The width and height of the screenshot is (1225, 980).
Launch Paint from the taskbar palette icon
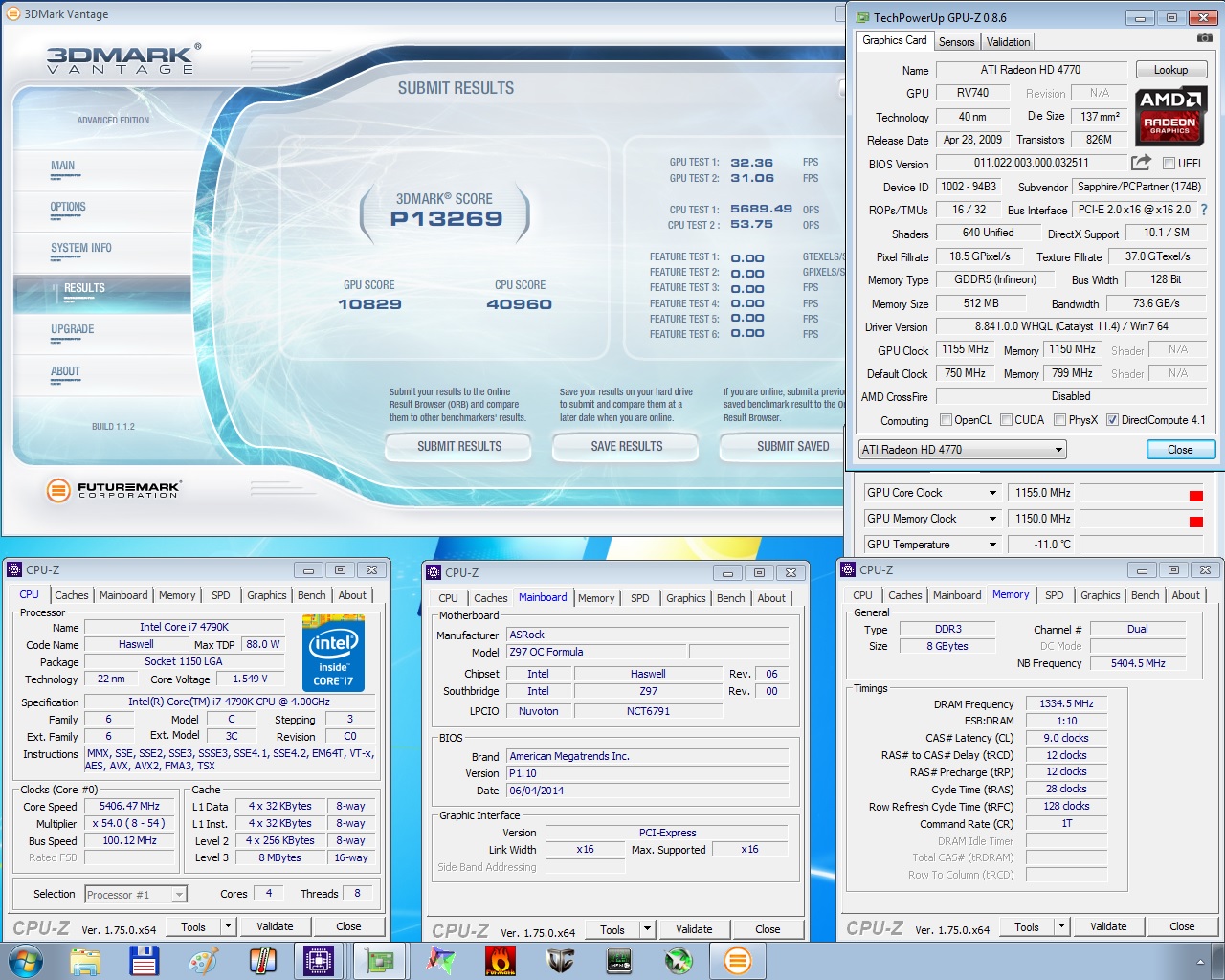click(x=203, y=961)
